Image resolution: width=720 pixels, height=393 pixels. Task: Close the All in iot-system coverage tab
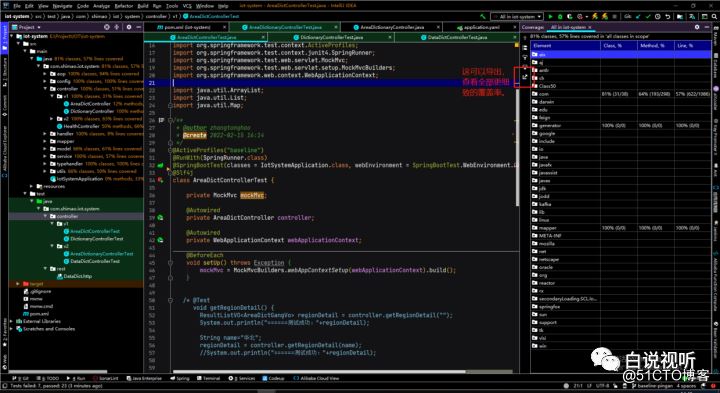(590, 27)
